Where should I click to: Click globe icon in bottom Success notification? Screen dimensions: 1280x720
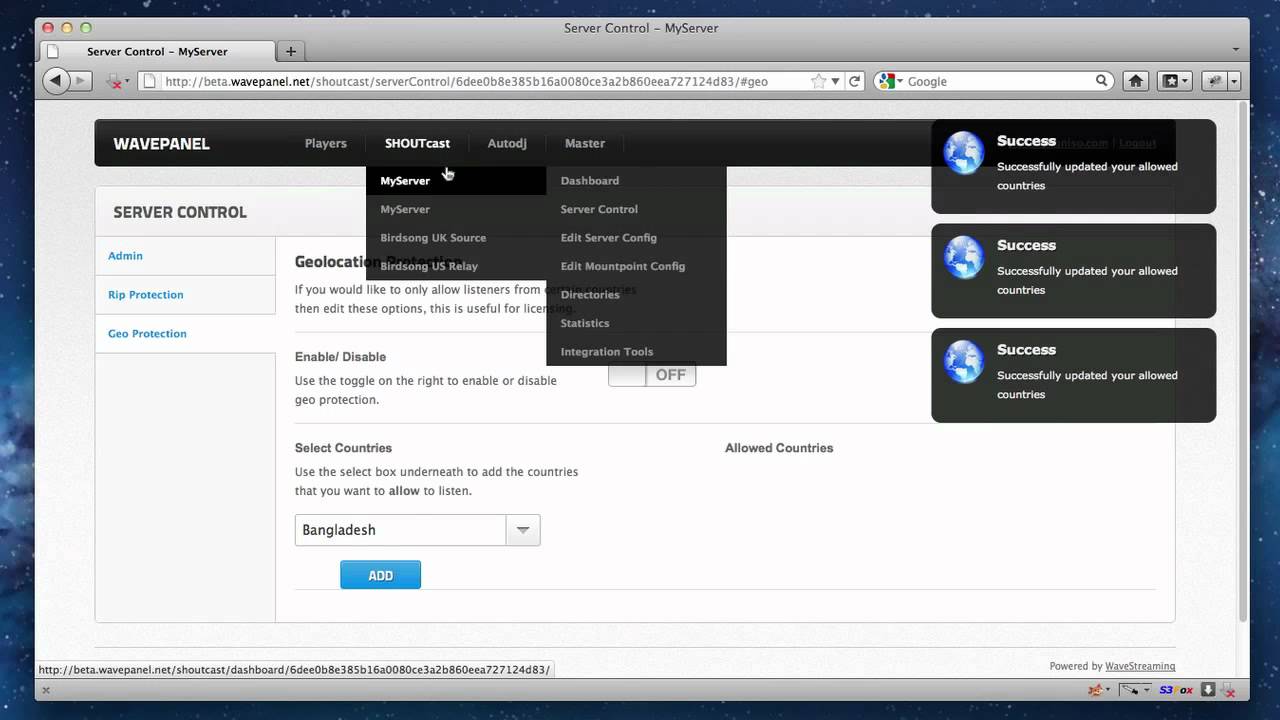click(964, 362)
